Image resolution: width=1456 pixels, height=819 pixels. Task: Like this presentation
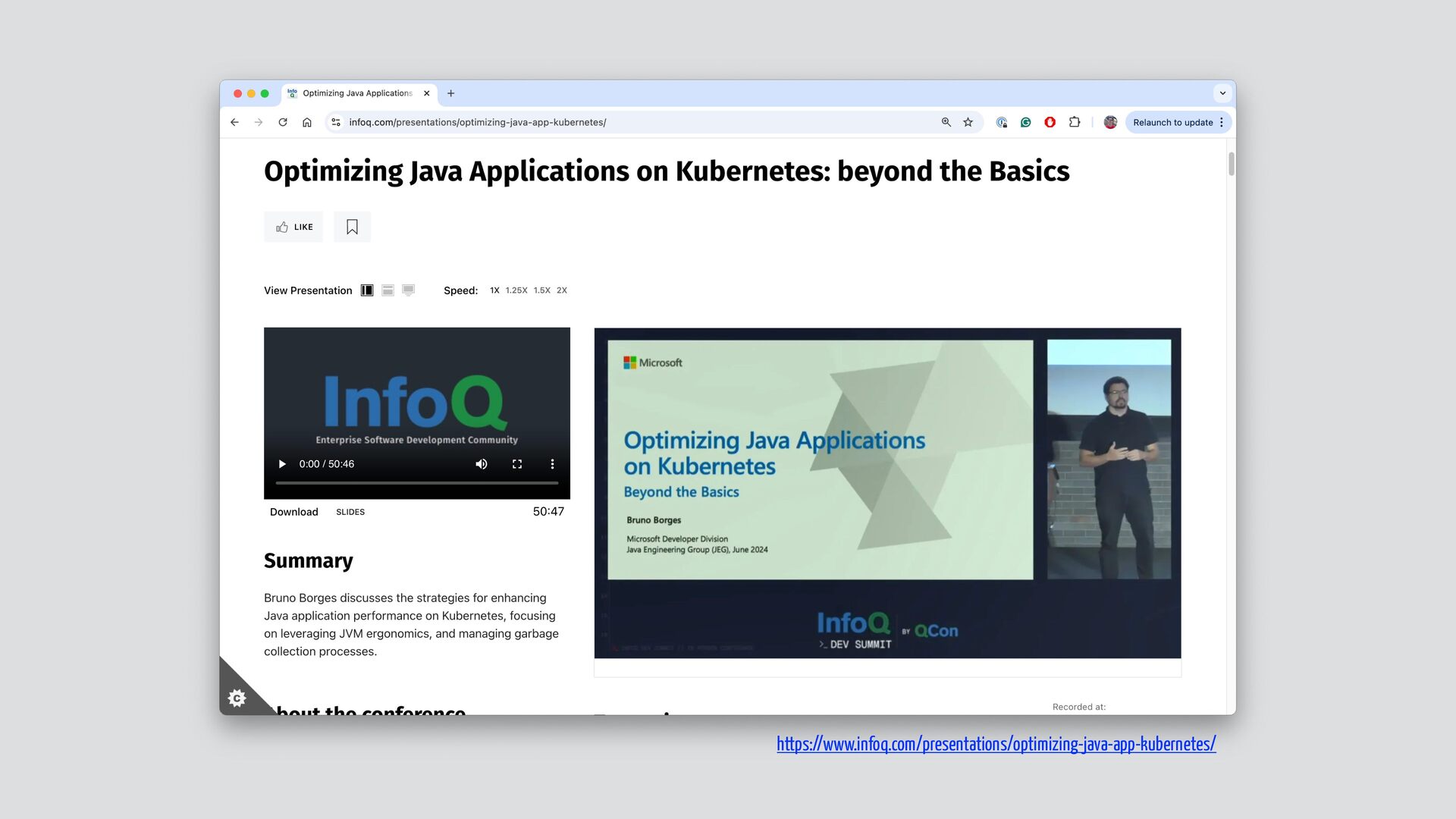pyautogui.click(x=293, y=227)
